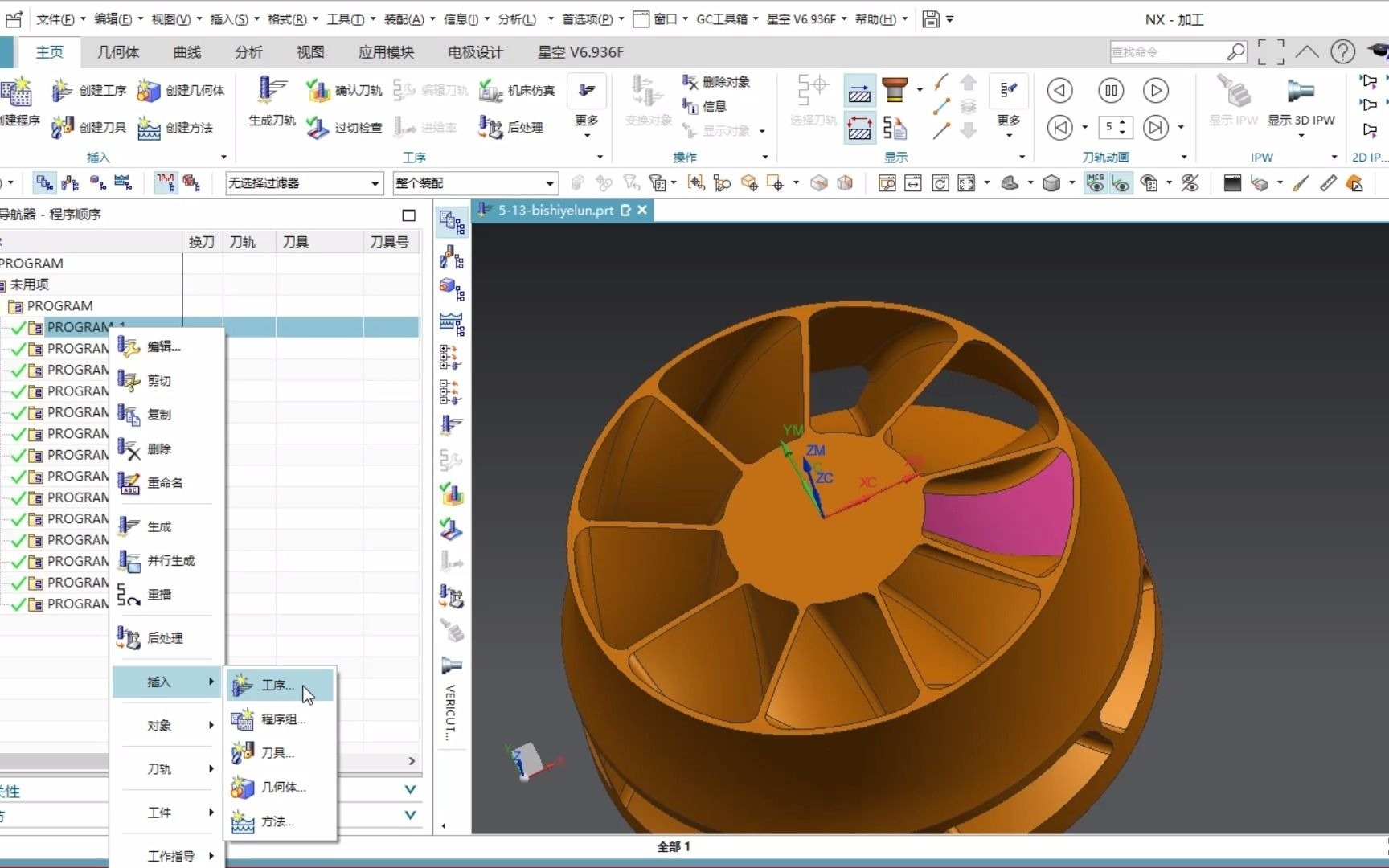Play tool path animation backward
The height and width of the screenshot is (868, 1389).
coord(1060,91)
